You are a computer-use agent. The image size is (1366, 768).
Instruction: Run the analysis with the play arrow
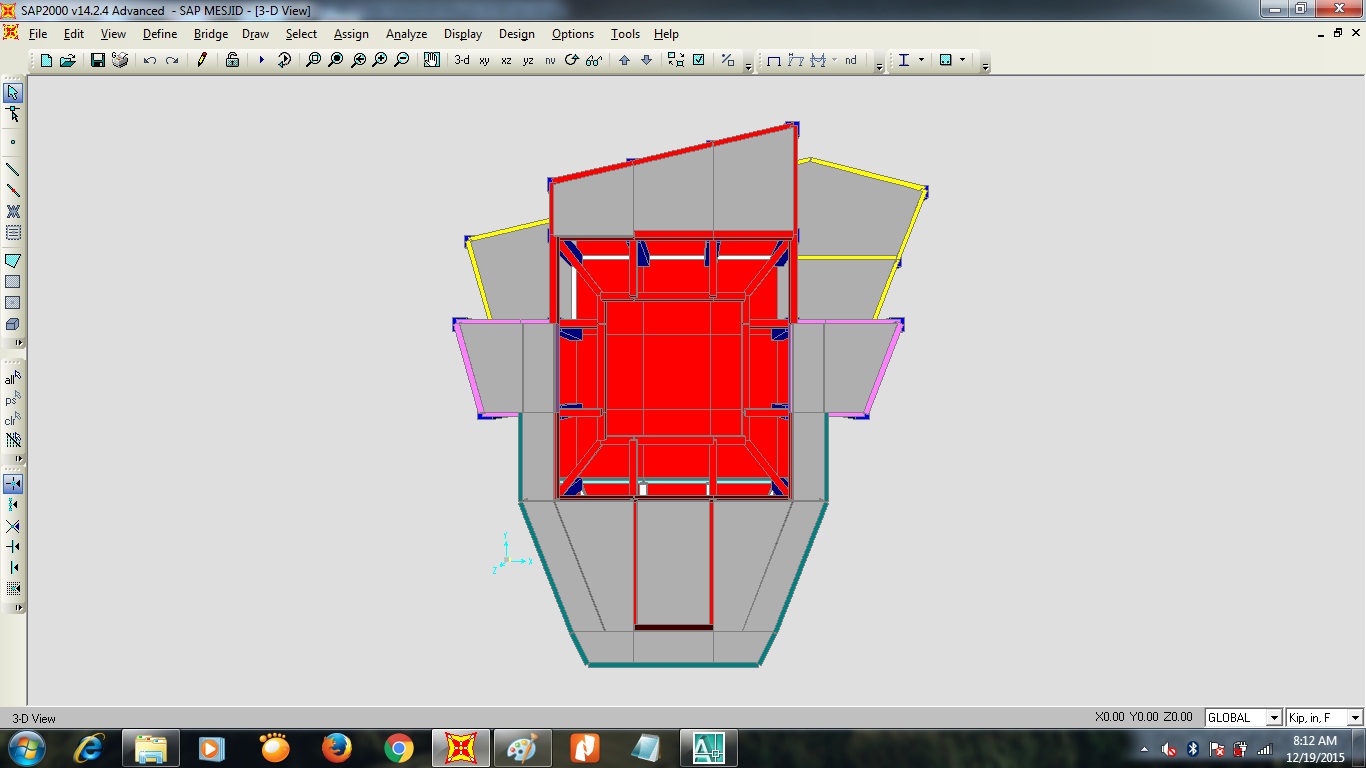click(261, 60)
